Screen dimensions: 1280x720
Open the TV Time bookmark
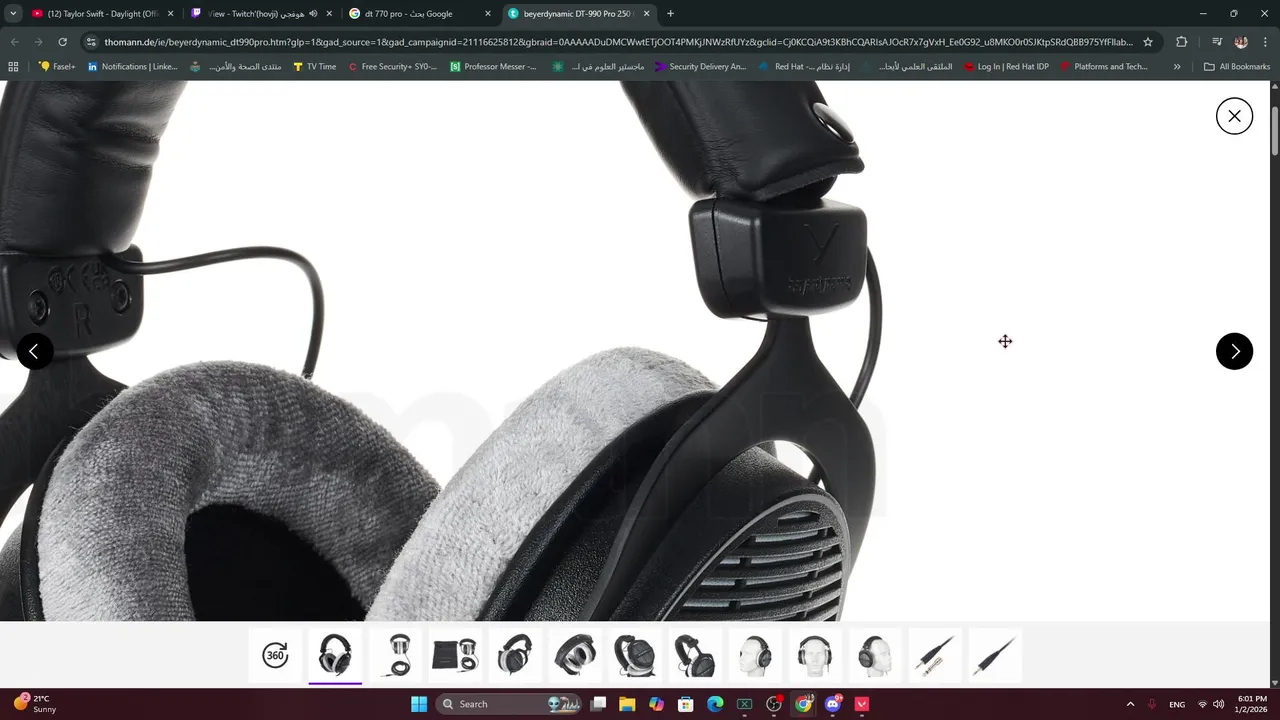click(314, 67)
